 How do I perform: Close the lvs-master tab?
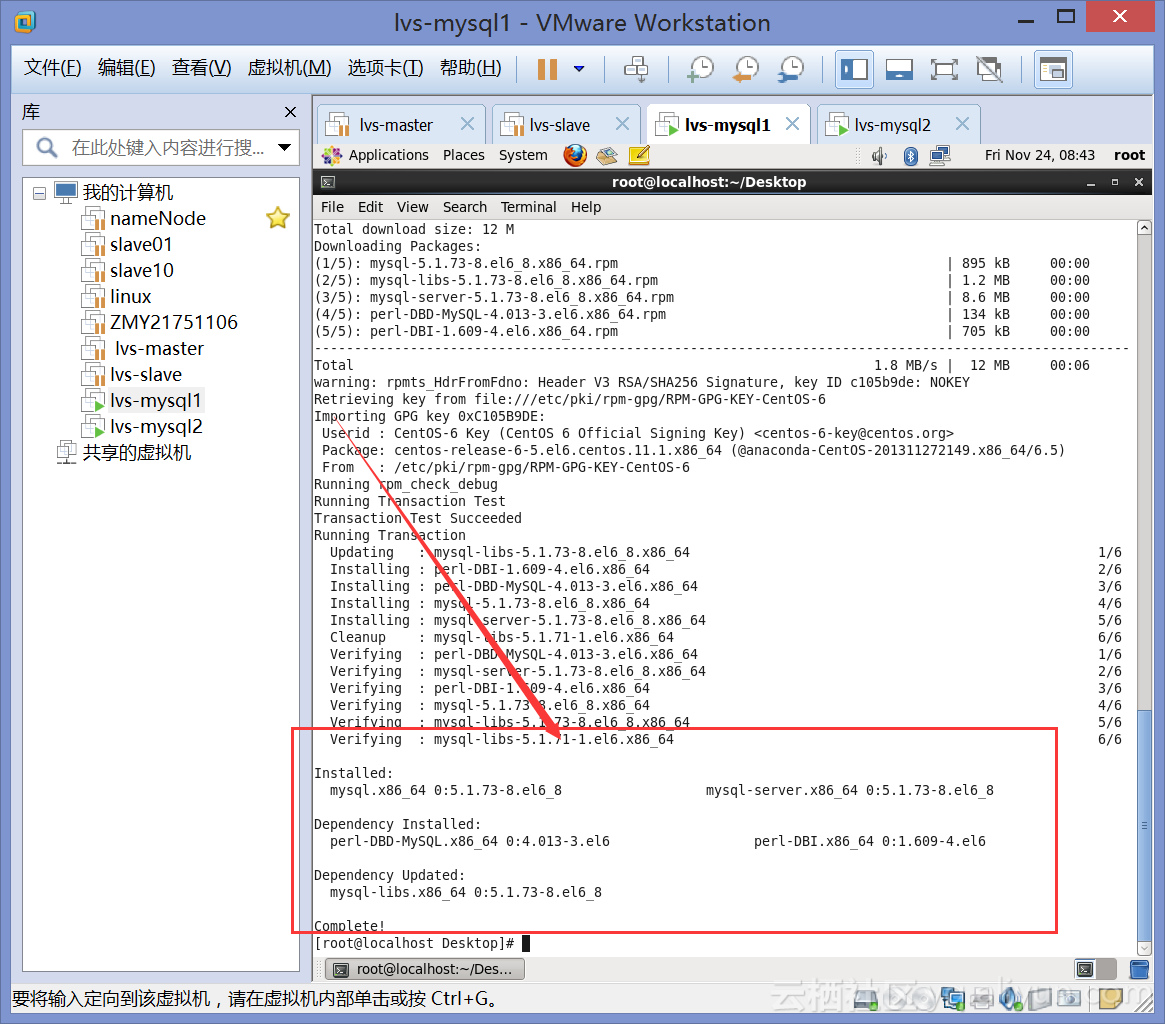[467, 124]
